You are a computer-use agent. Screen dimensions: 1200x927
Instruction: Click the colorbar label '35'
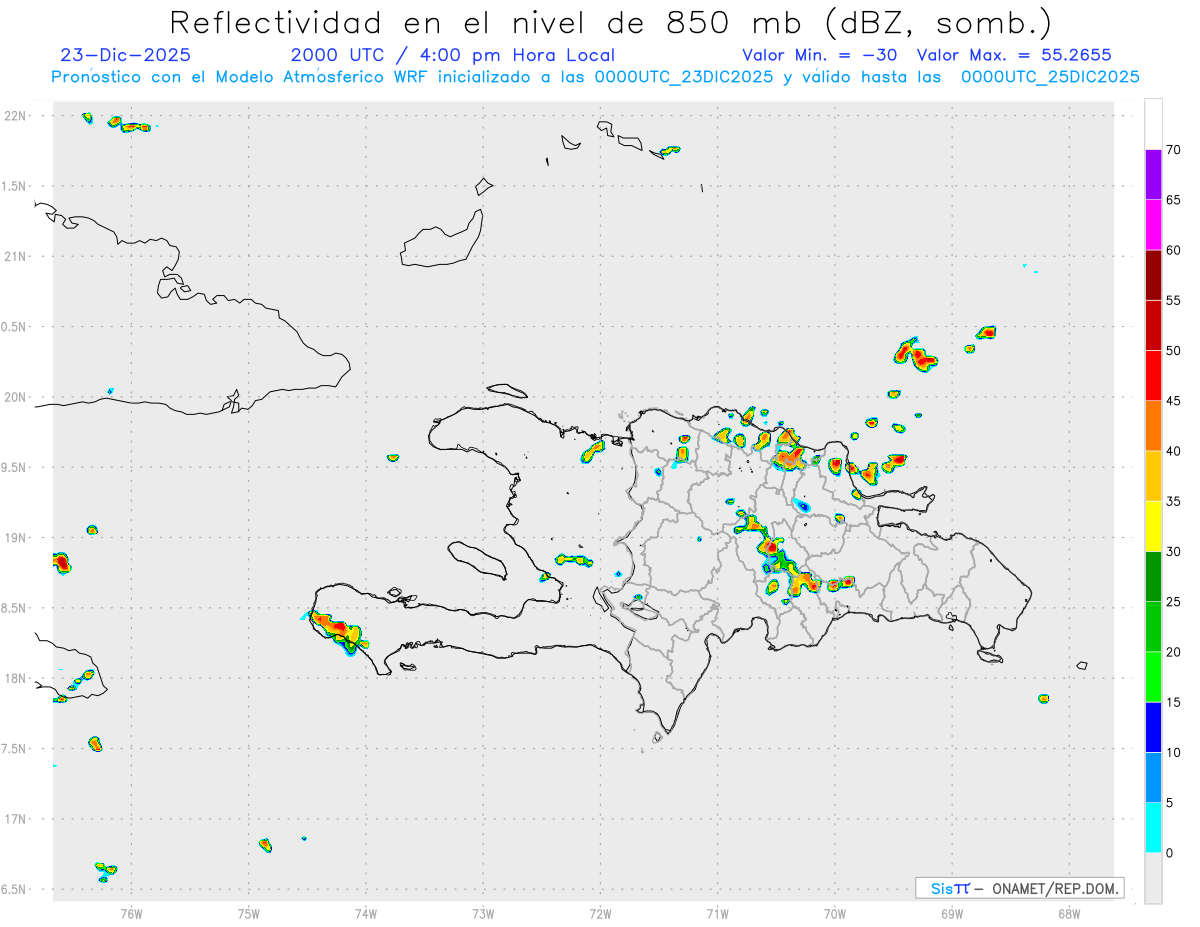click(1173, 501)
